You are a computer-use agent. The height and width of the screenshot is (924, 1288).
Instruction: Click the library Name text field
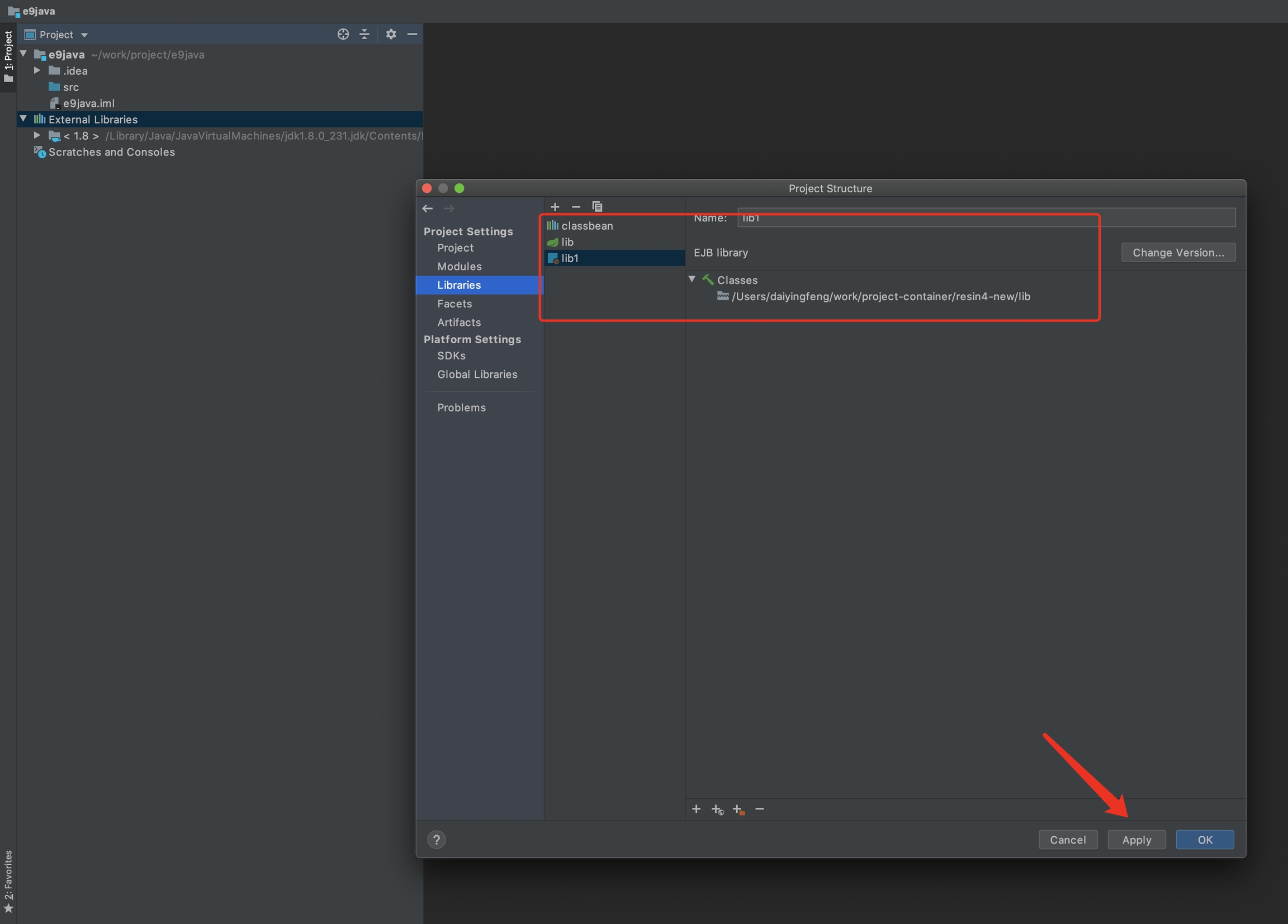click(986, 218)
